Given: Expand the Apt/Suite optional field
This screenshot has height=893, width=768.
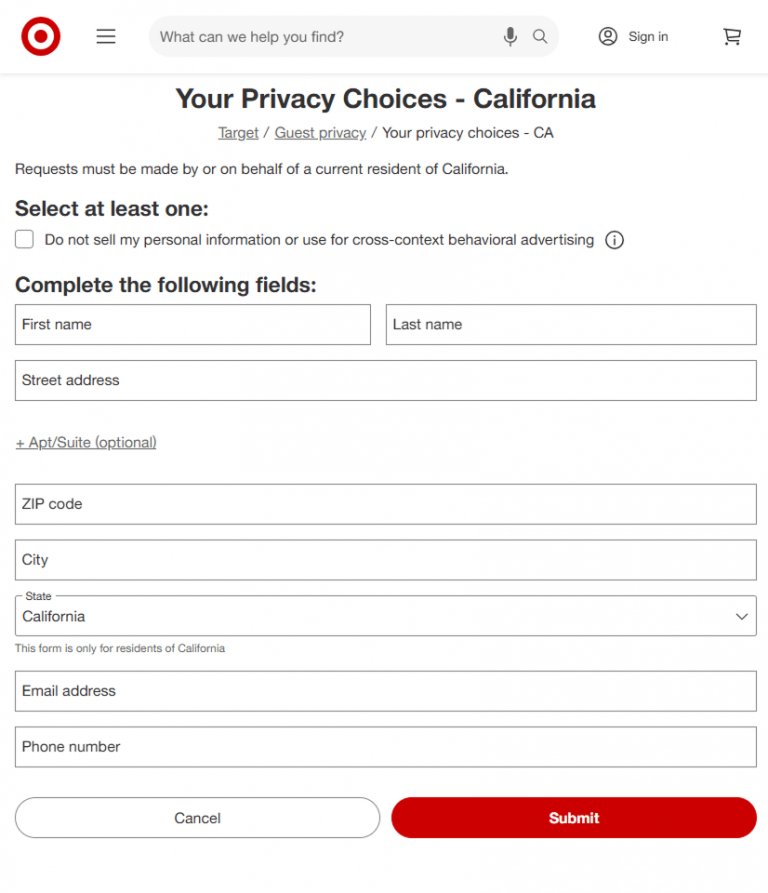Looking at the screenshot, I should pos(86,442).
